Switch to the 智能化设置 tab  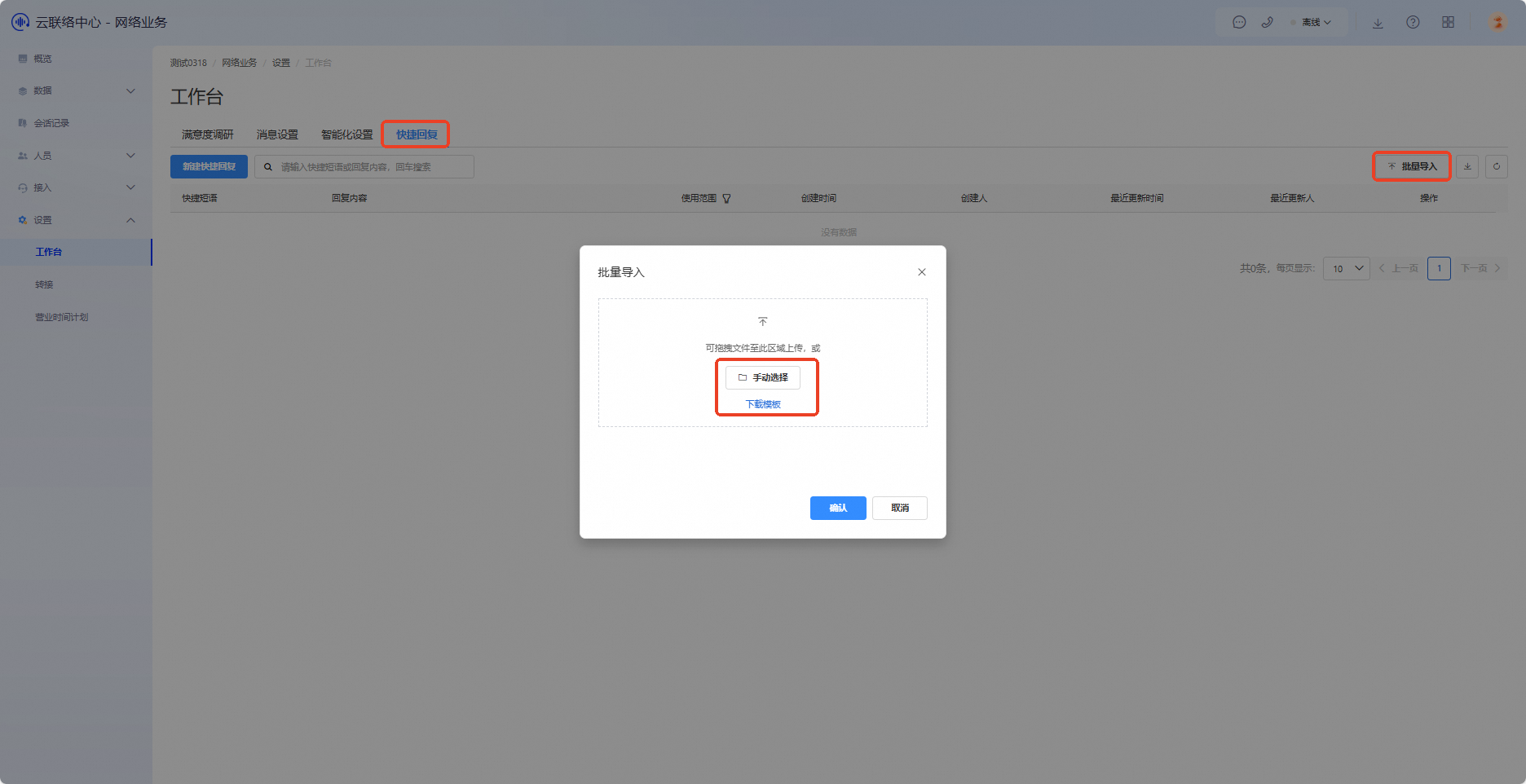tap(347, 134)
